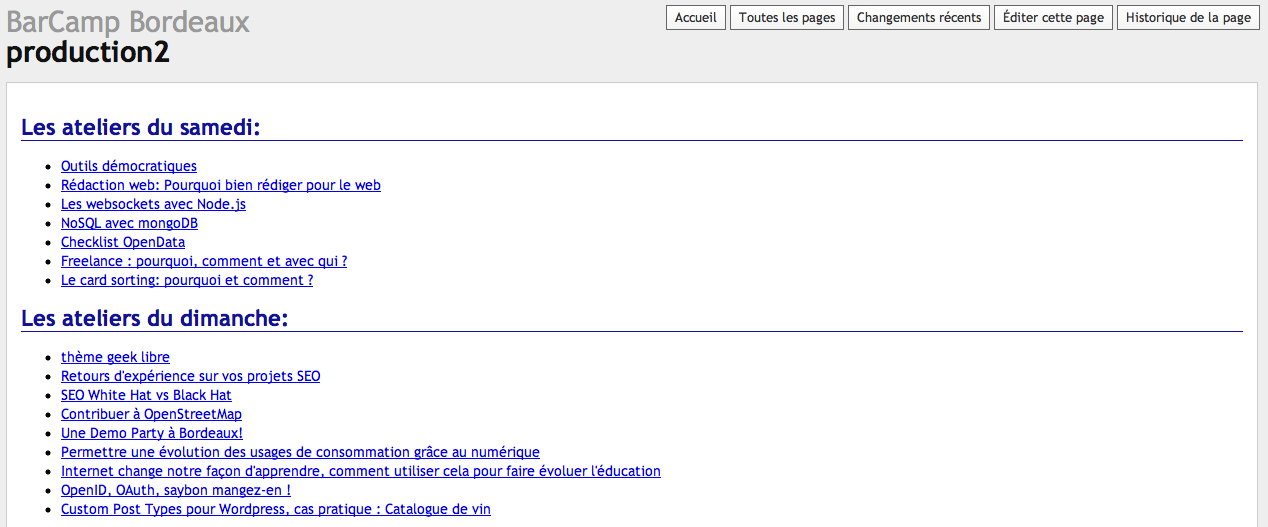Screen dimensions: 1268x527
Task: Open the Freelance workshop link
Action: pos(204,261)
